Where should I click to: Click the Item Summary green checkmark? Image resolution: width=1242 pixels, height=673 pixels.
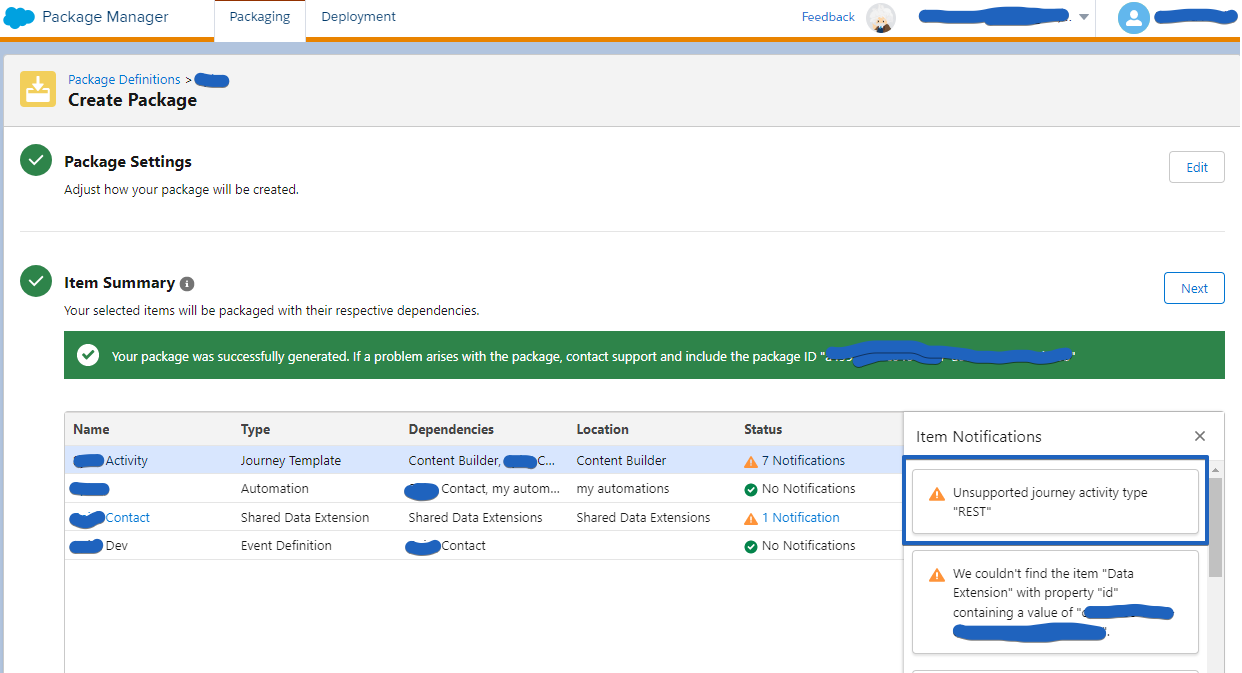(x=36, y=282)
